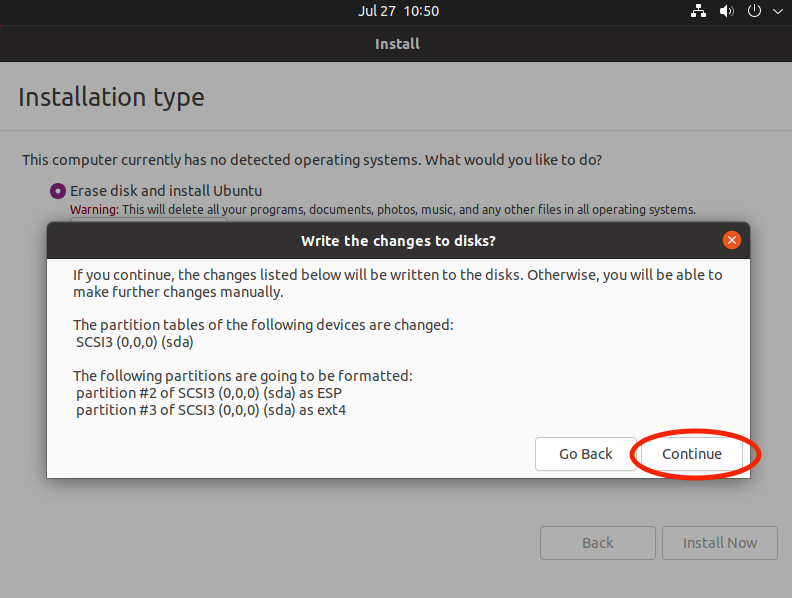792x598 pixels.
Task: Select Erase disk and install Ubuntu radio button
Action: pos(58,190)
